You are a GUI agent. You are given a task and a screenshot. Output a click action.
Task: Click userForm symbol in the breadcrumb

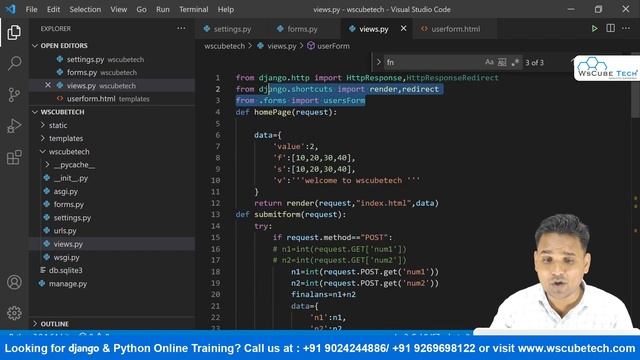pos(333,46)
